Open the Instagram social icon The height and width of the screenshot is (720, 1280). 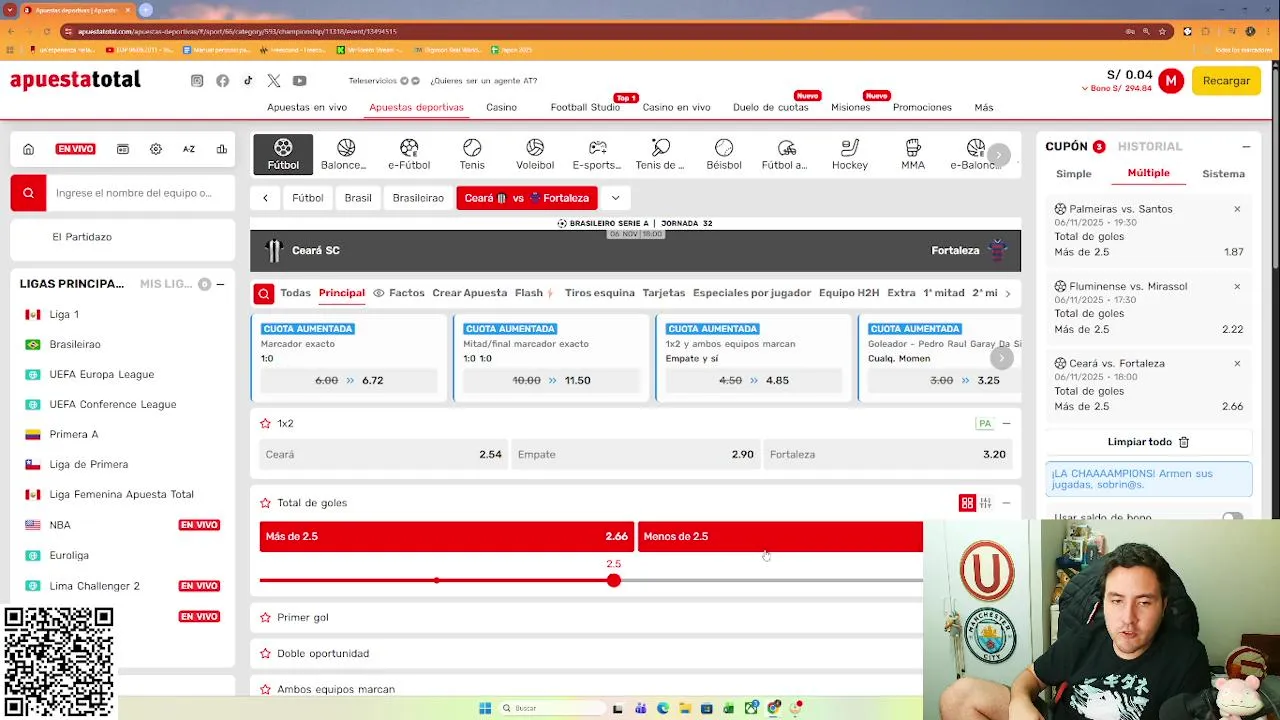pos(197,81)
